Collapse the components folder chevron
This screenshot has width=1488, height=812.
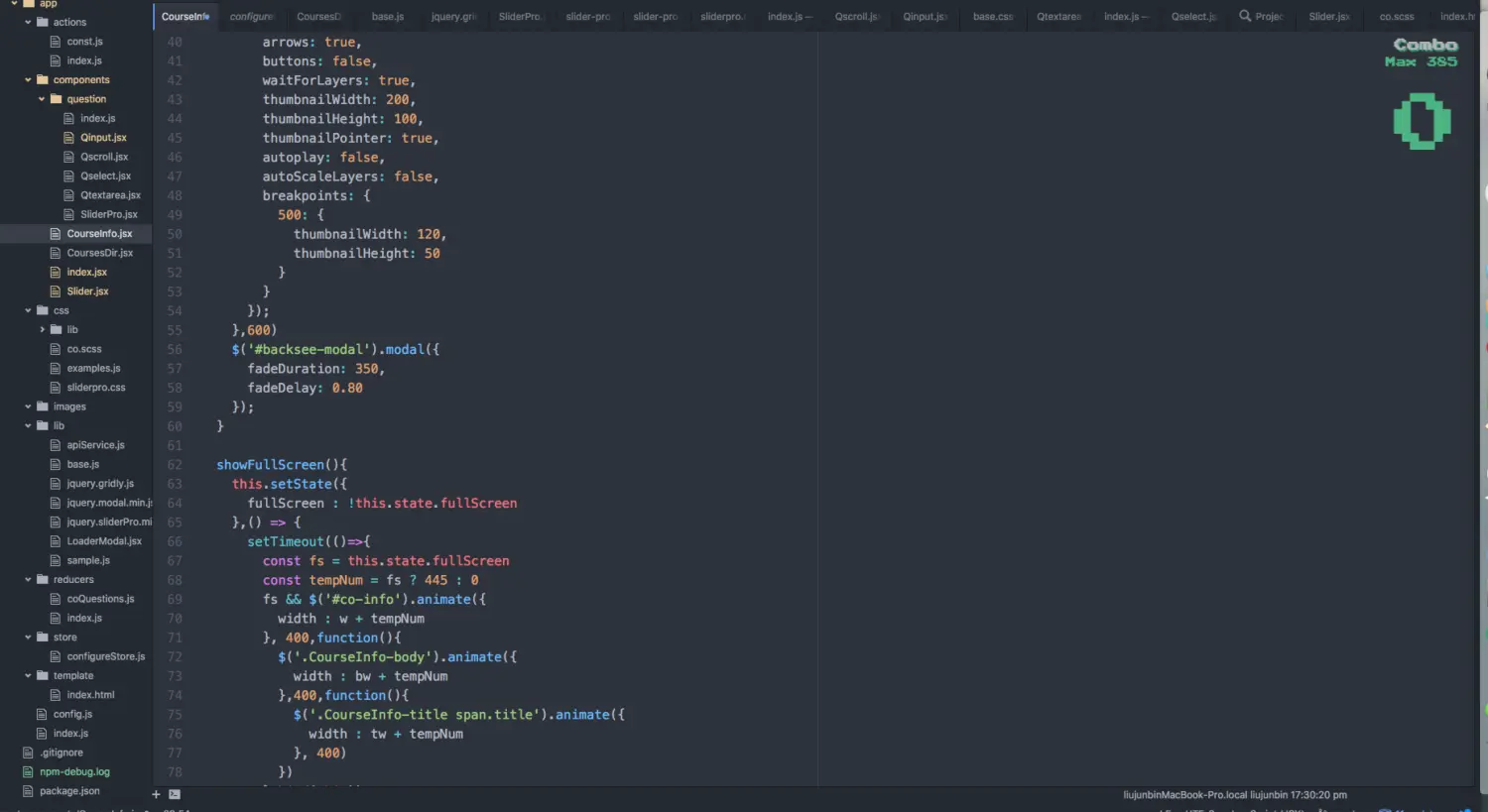28,80
